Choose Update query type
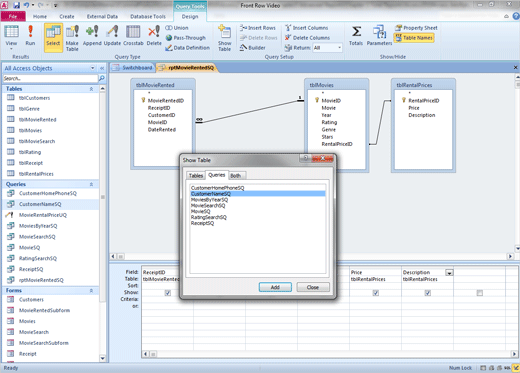This screenshot has width=520, height=373. tap(112, 35)
